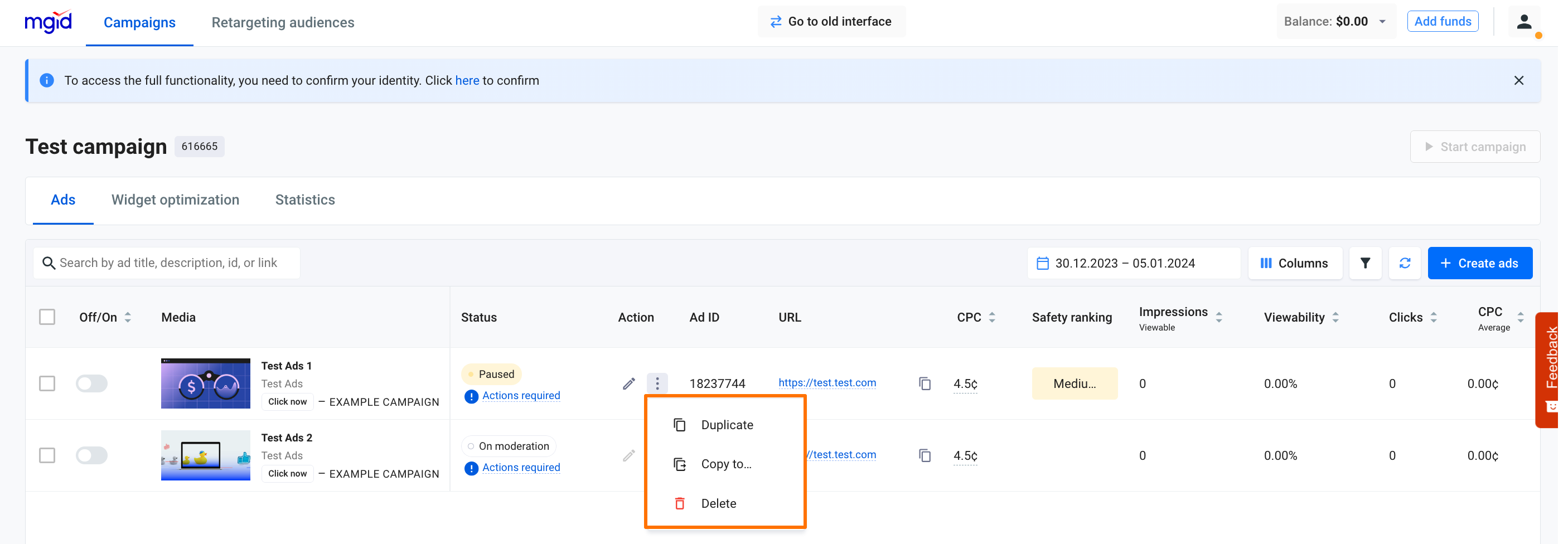This screenshot has width=1568, height=544.
Task: Copy URL of Test Ads 2
Action: tap(925, 455)
